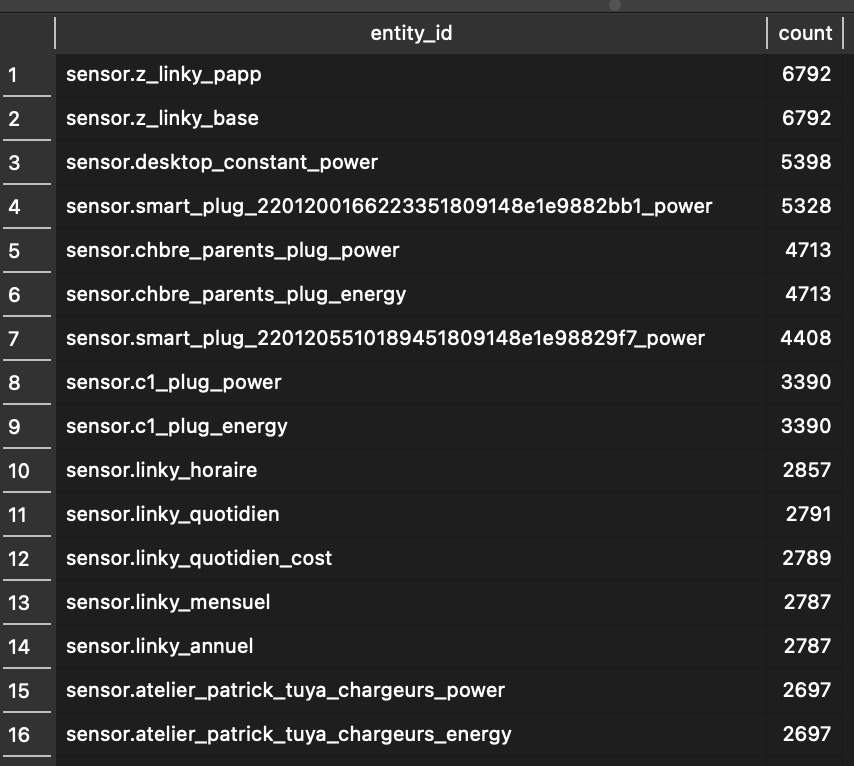Screen dimensions: 854x766
Task: Select sensor.c1_plug_energy cell
Action: (411, 427)
